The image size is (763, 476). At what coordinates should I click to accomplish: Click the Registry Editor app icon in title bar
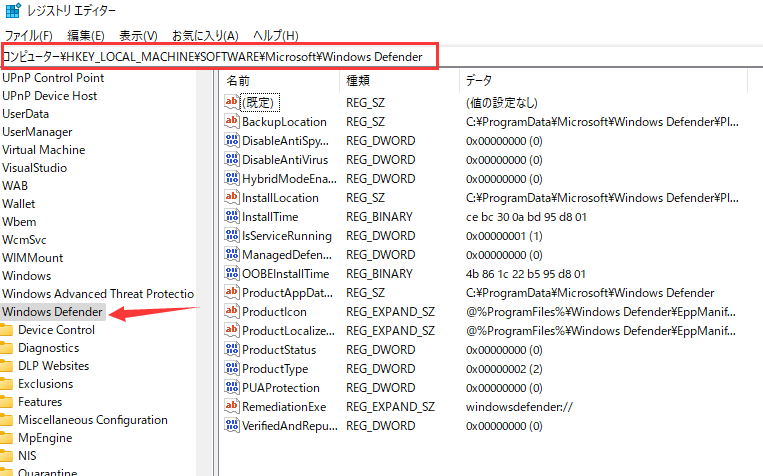pyautogui.click(x=13, y=10)
